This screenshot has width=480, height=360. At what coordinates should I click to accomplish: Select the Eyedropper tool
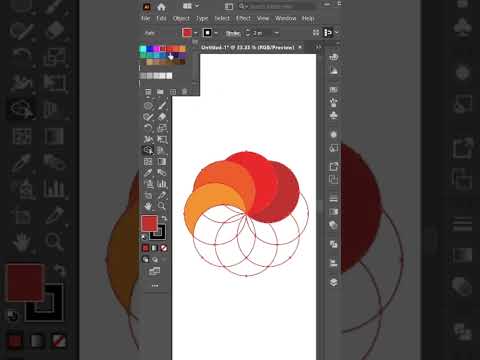tap(148, 173)
